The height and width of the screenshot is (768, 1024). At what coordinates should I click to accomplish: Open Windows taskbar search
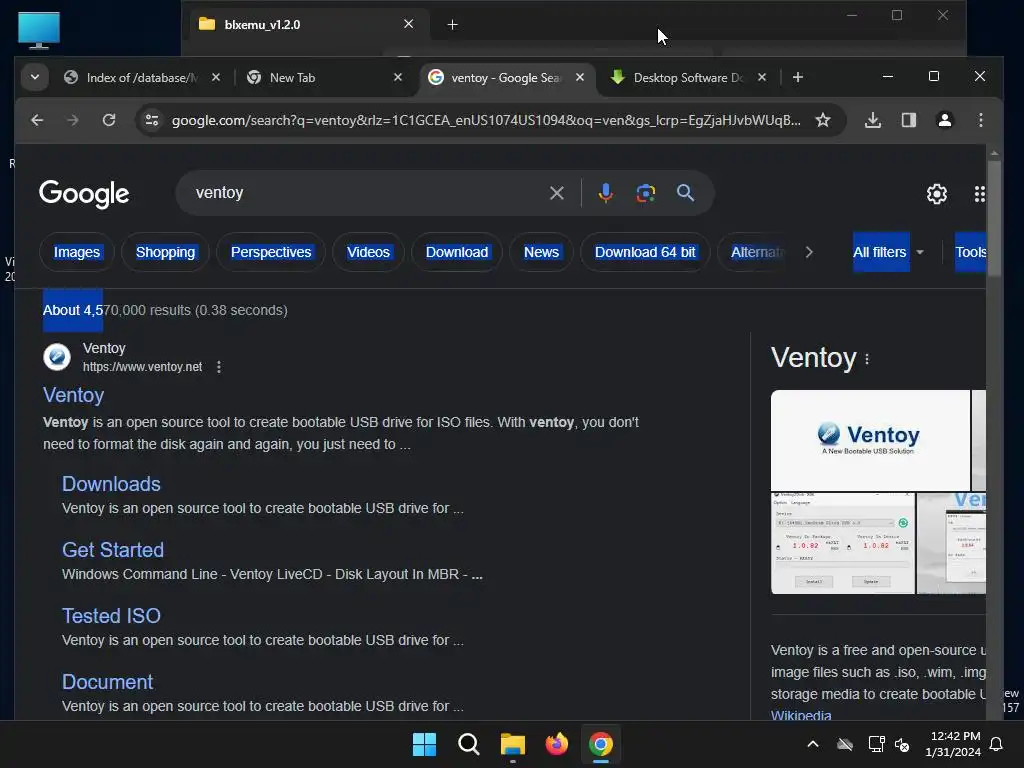[x=468, y=744]
